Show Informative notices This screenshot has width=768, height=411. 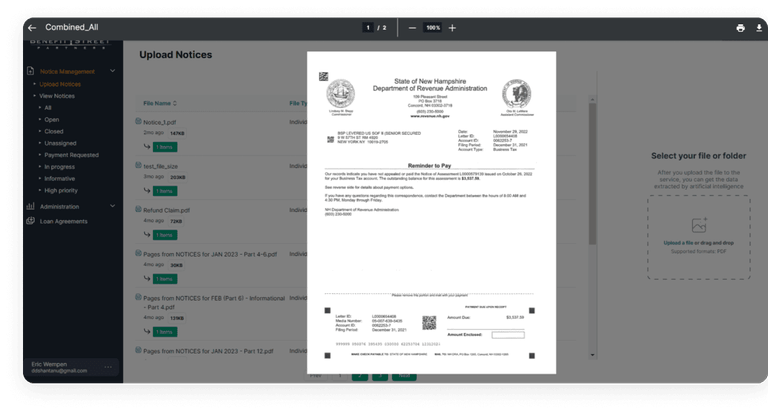click(x=60, y=178)
